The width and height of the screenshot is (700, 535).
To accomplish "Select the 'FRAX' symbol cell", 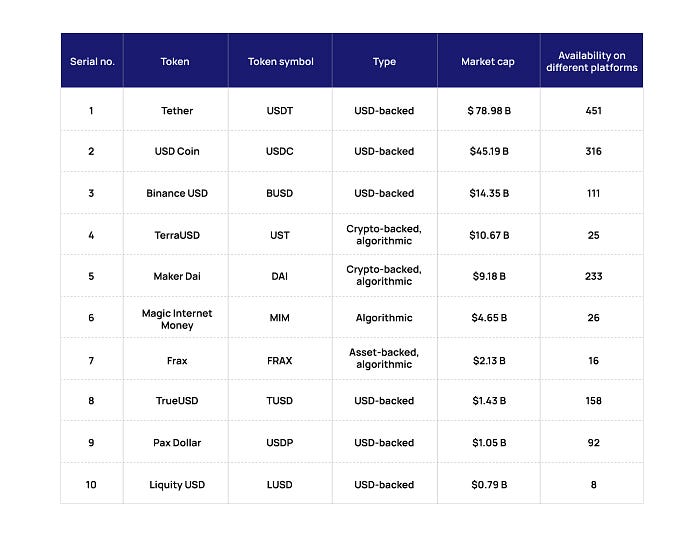I will pyautogui.click(x=280, y=361).
